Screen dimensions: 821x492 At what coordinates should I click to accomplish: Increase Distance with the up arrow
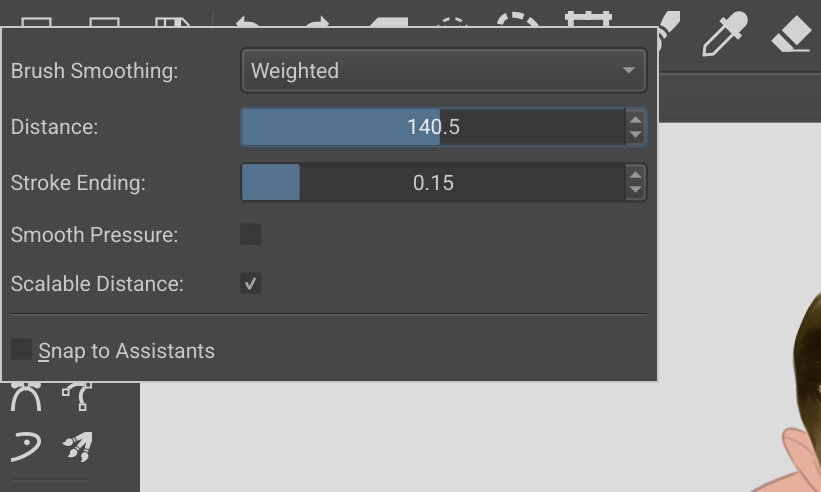[635, 119]
